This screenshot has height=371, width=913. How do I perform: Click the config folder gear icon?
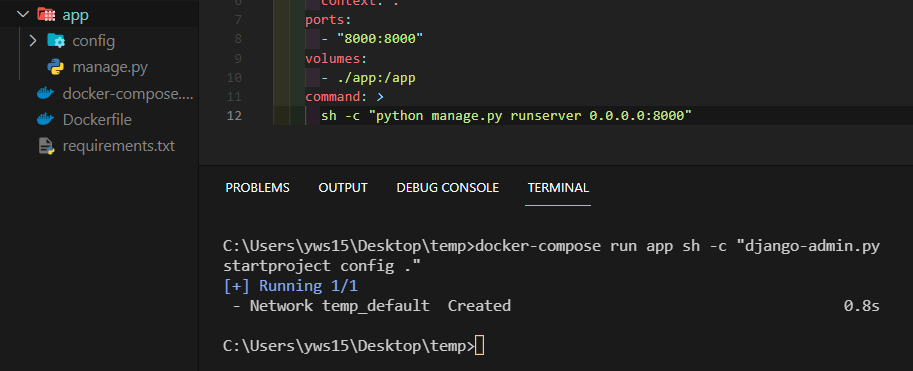pos(56,41)
